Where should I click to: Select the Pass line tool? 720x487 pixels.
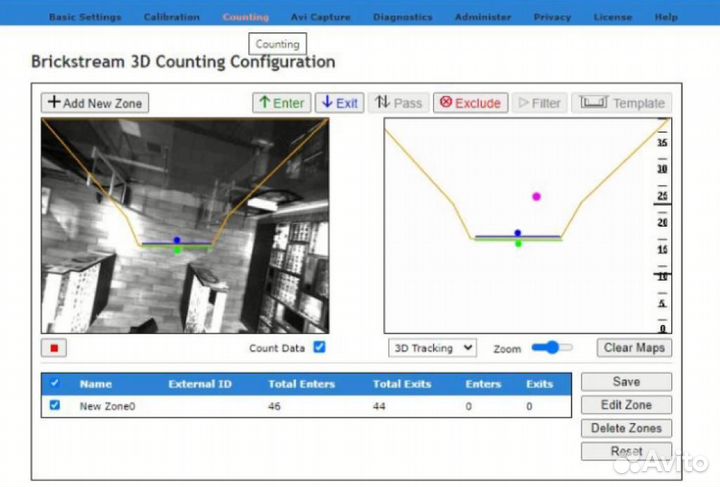(x=398, y=103)
